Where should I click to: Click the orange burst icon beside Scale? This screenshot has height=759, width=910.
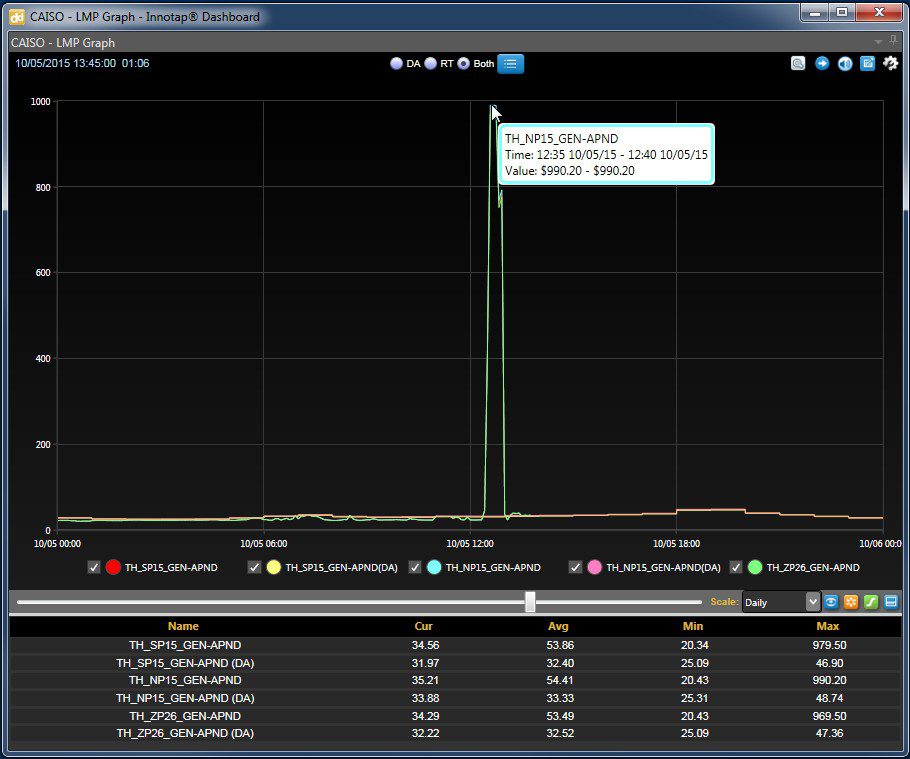[x=851, y=602]
